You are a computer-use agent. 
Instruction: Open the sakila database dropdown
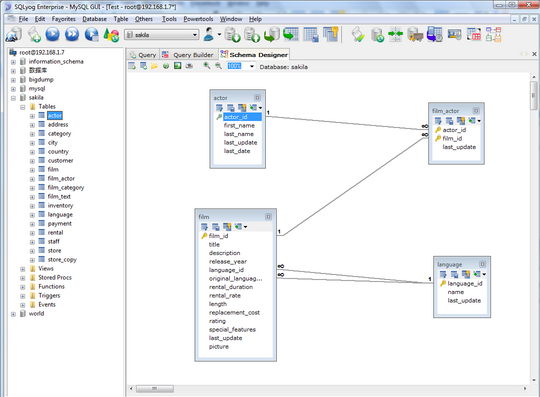(195, 35)
